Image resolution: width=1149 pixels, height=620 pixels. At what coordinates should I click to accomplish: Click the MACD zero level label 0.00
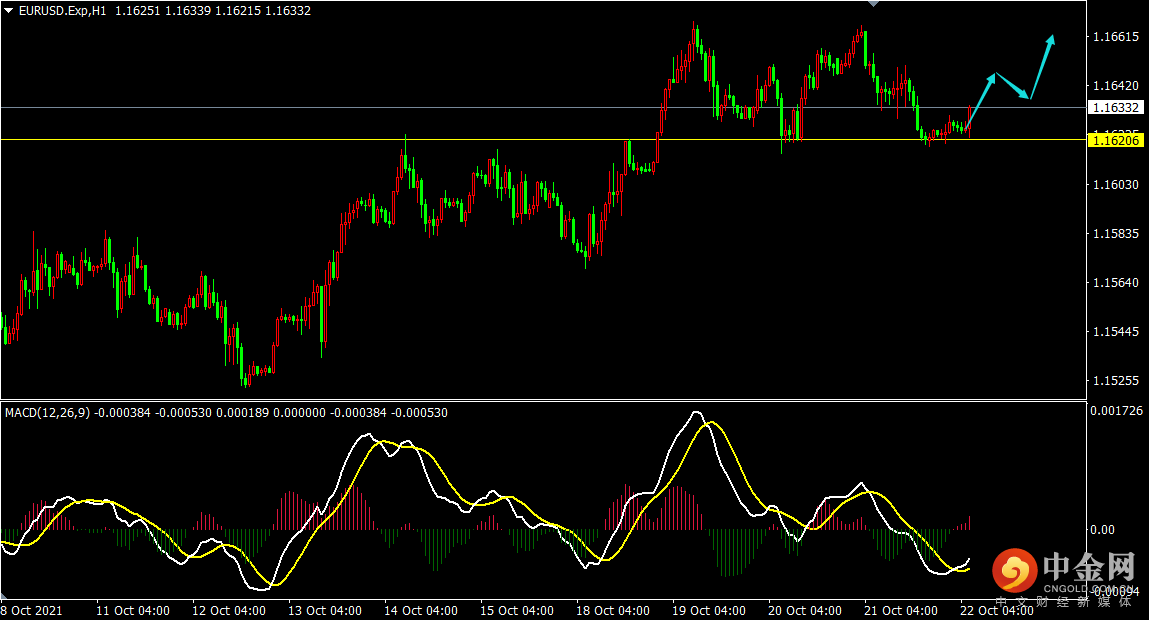(1103, 529)
